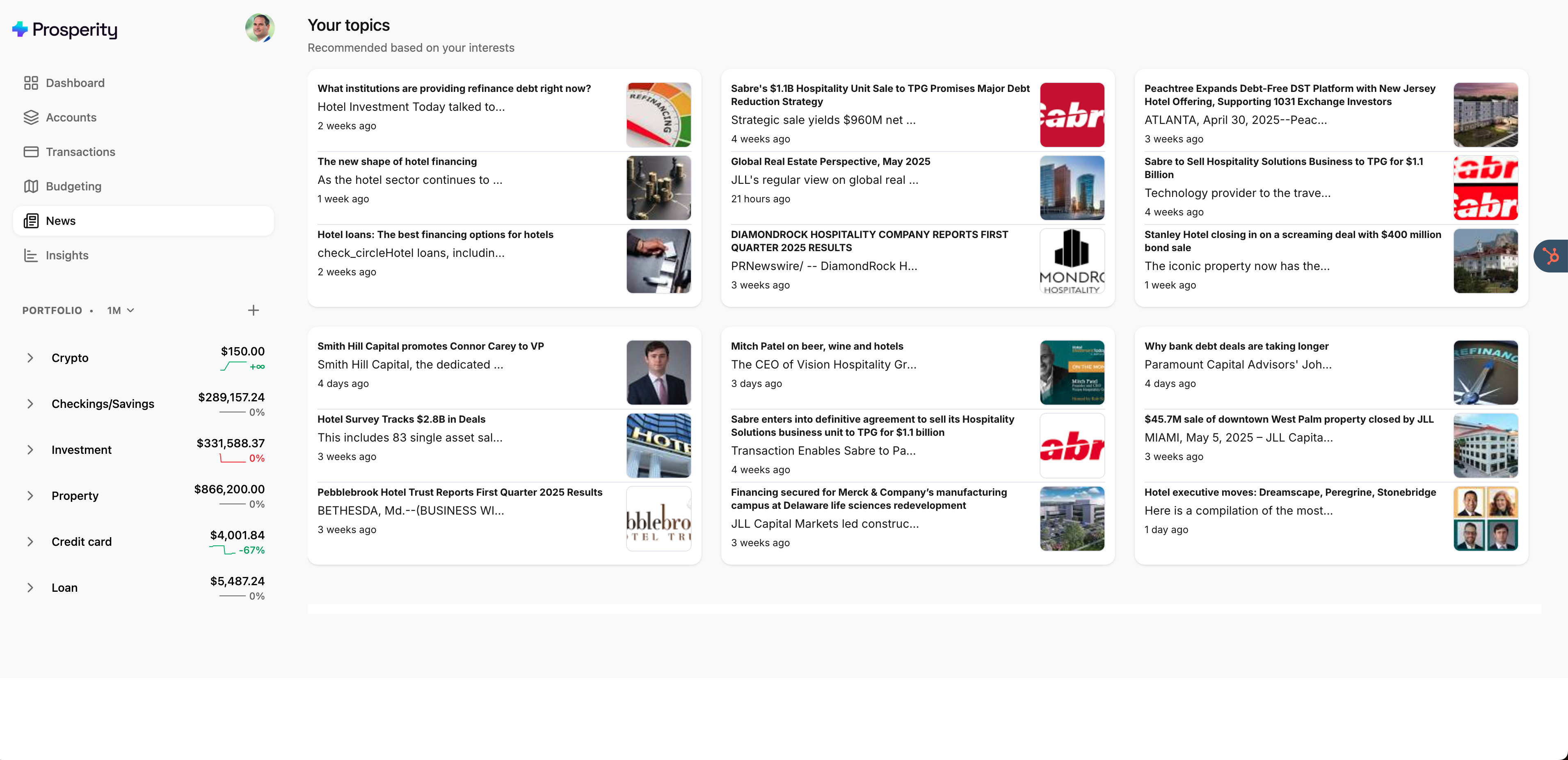The height and width of the screenshot is (760, 1568).
Task: Click the Transactions card icon
Action: click(31, 152)
